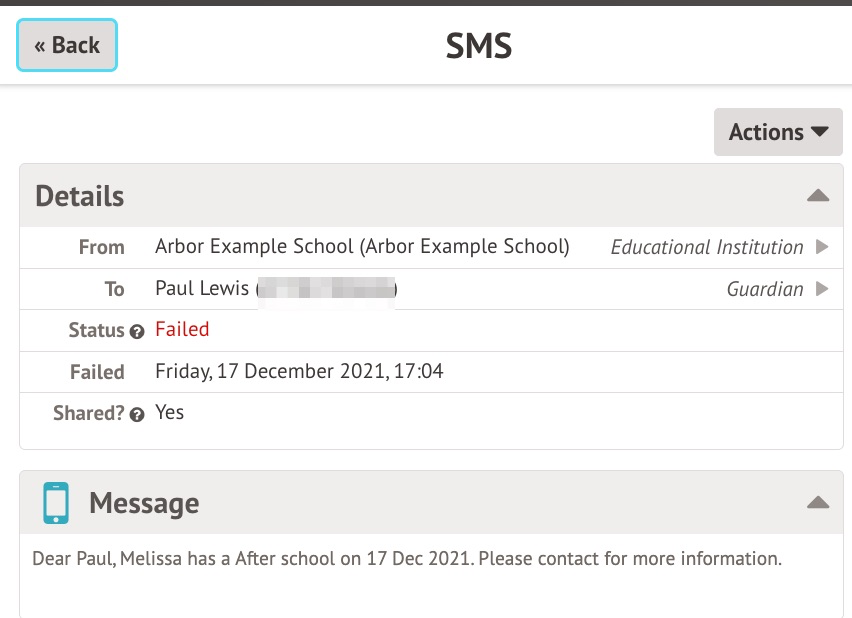Open the Actions dropdown menu

click(x=778, y=132)
